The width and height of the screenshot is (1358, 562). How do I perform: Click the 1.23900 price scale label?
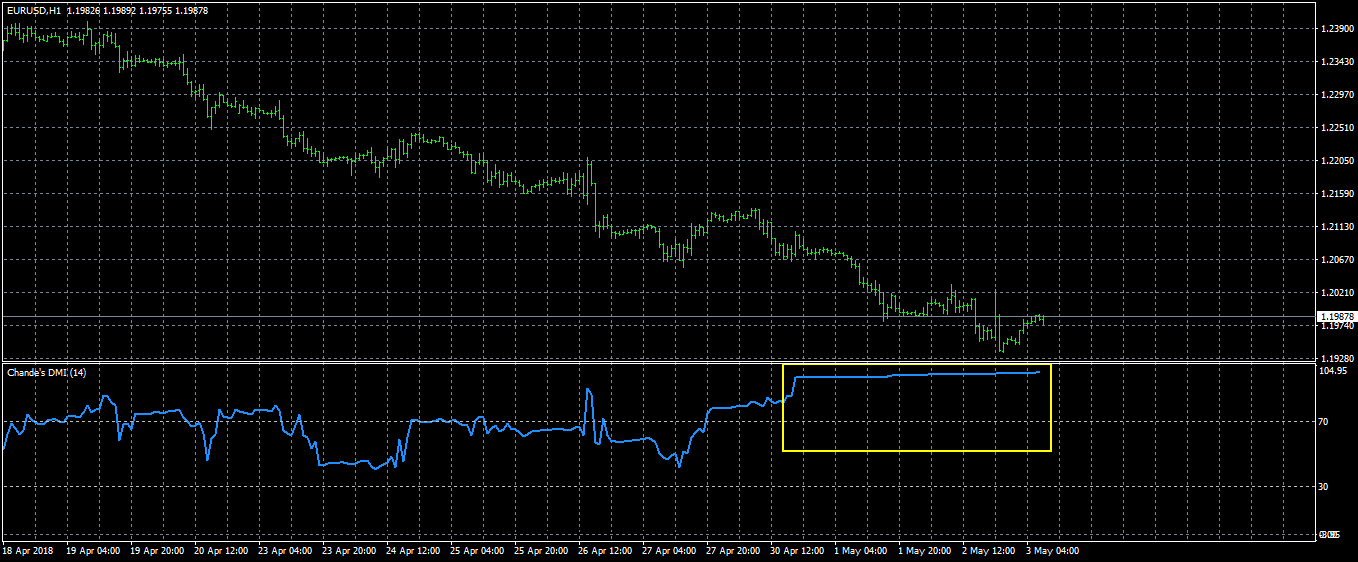click(x=1337, y=29)
